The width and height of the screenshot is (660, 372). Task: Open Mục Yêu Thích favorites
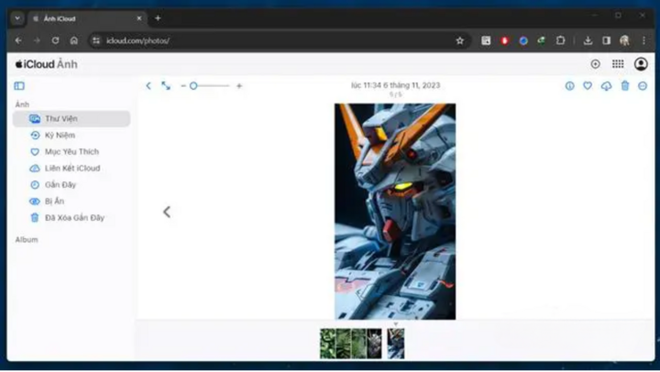(72, 151)
